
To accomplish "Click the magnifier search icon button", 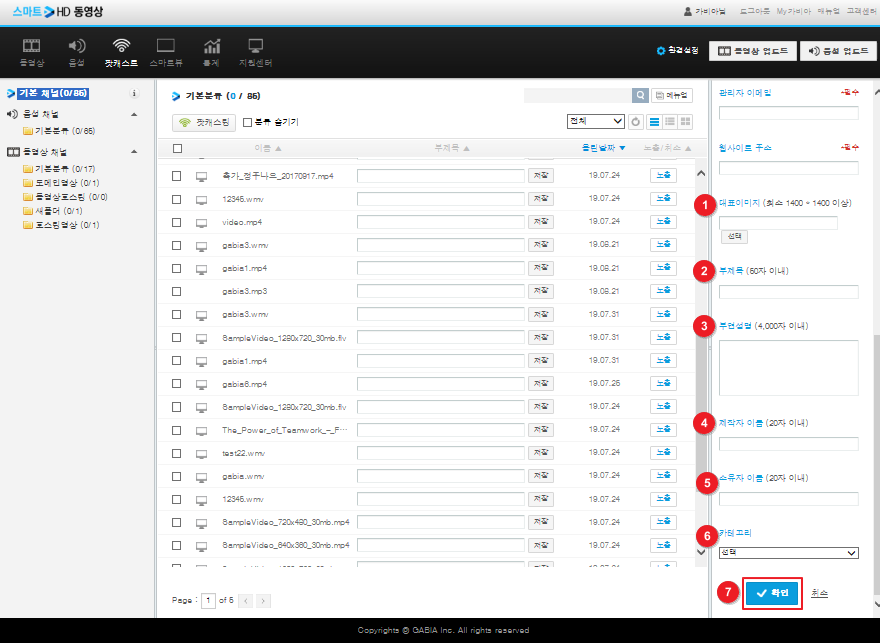I will (x=640, y=95).
